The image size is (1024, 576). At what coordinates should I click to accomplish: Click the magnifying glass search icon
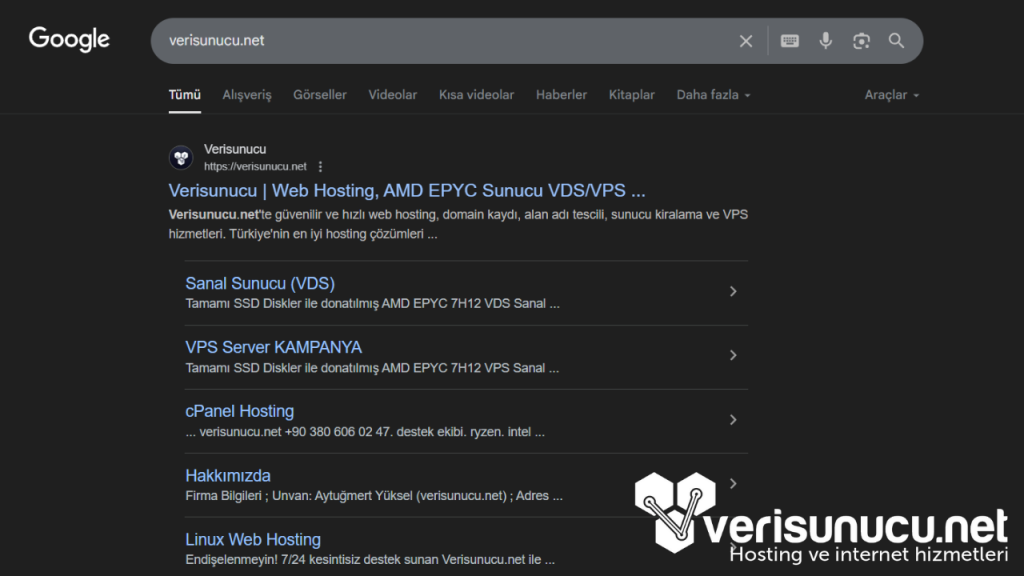[897, 40]
